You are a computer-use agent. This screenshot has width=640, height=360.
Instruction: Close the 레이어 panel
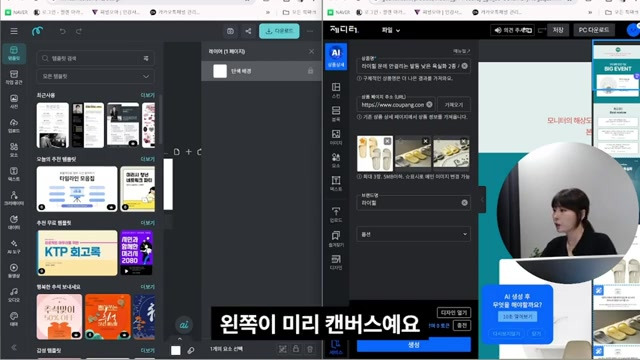pos(311,51)
